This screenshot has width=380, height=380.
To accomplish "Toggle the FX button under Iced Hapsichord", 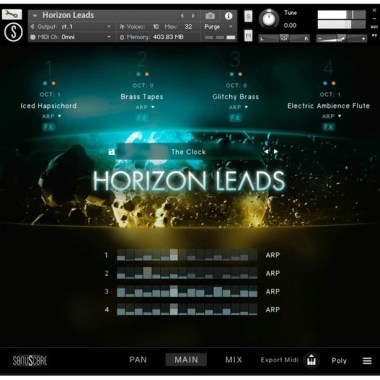I will tap(49, 127).
